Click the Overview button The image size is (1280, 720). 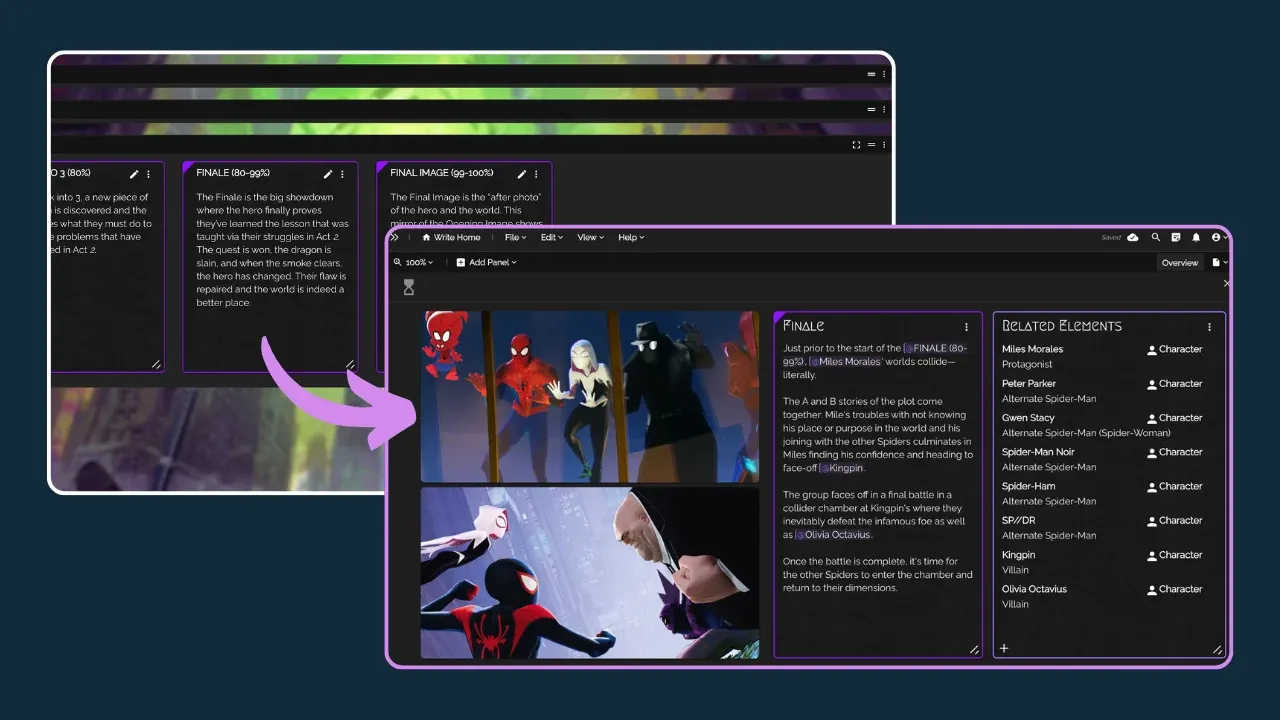point(1180,263)
